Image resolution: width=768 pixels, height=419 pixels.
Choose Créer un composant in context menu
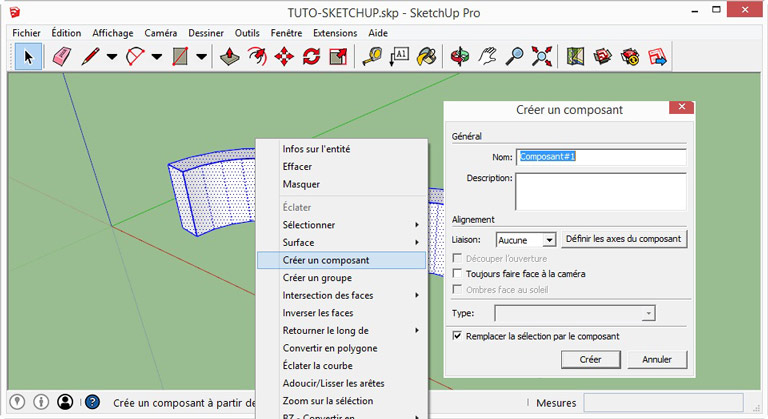(x=342, y=260)
